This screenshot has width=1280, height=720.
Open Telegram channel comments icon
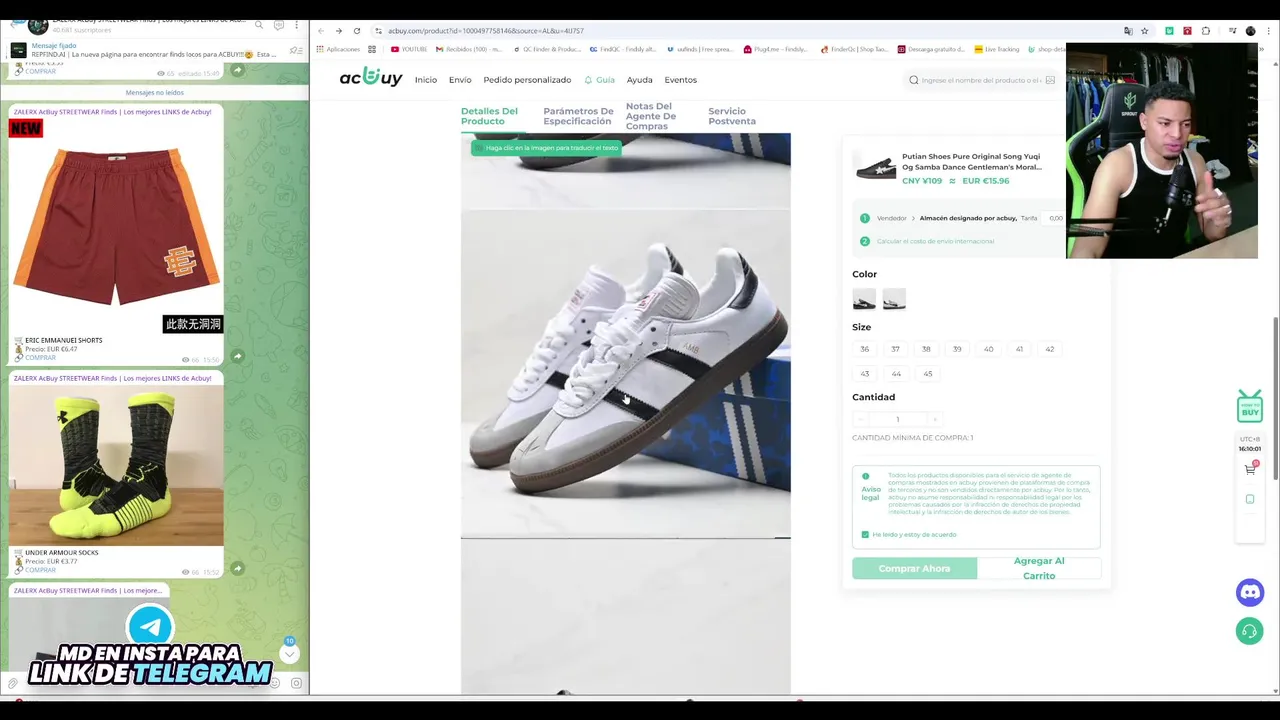coord(279,25)
